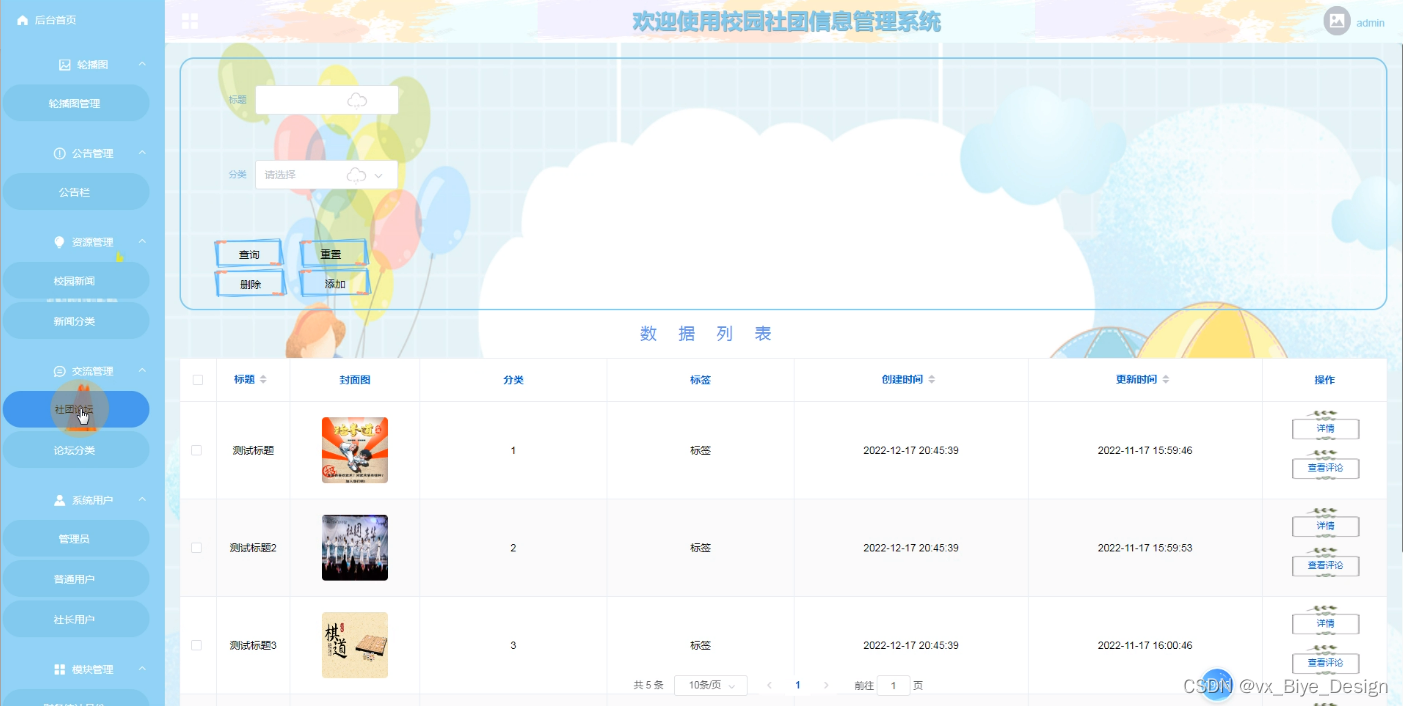Click the bulb icon next to 资源管理
1403x706 pixels.
click(x=59, y=242)
